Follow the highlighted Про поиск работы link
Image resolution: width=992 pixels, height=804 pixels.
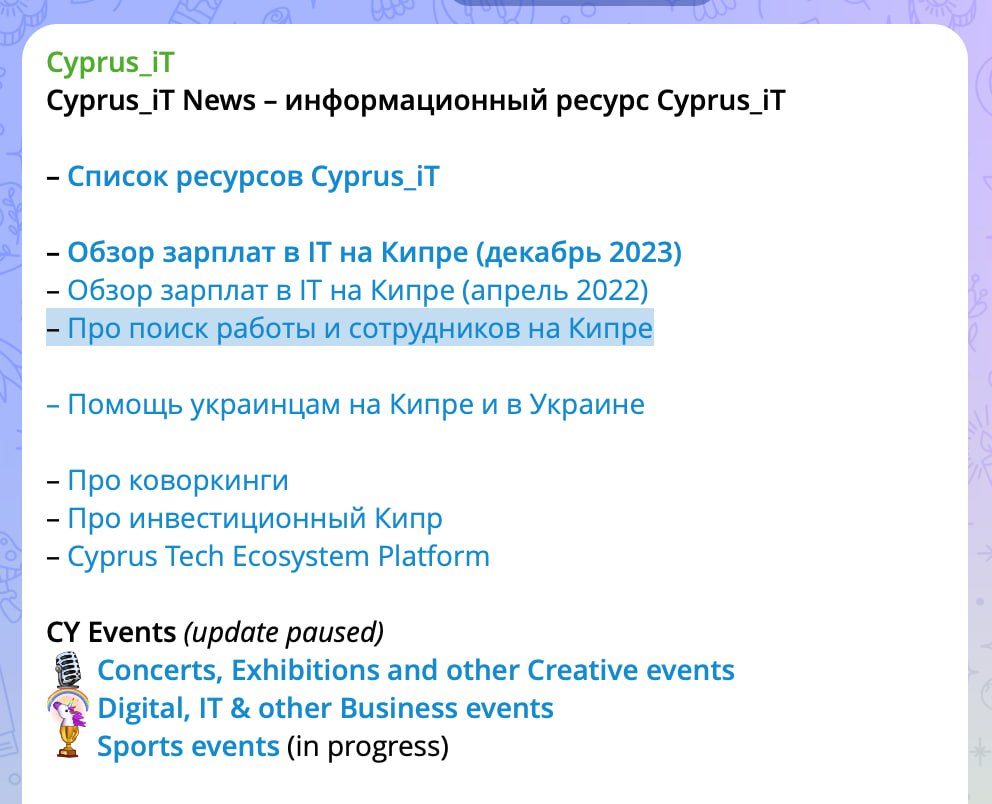(x=359, y=328)
